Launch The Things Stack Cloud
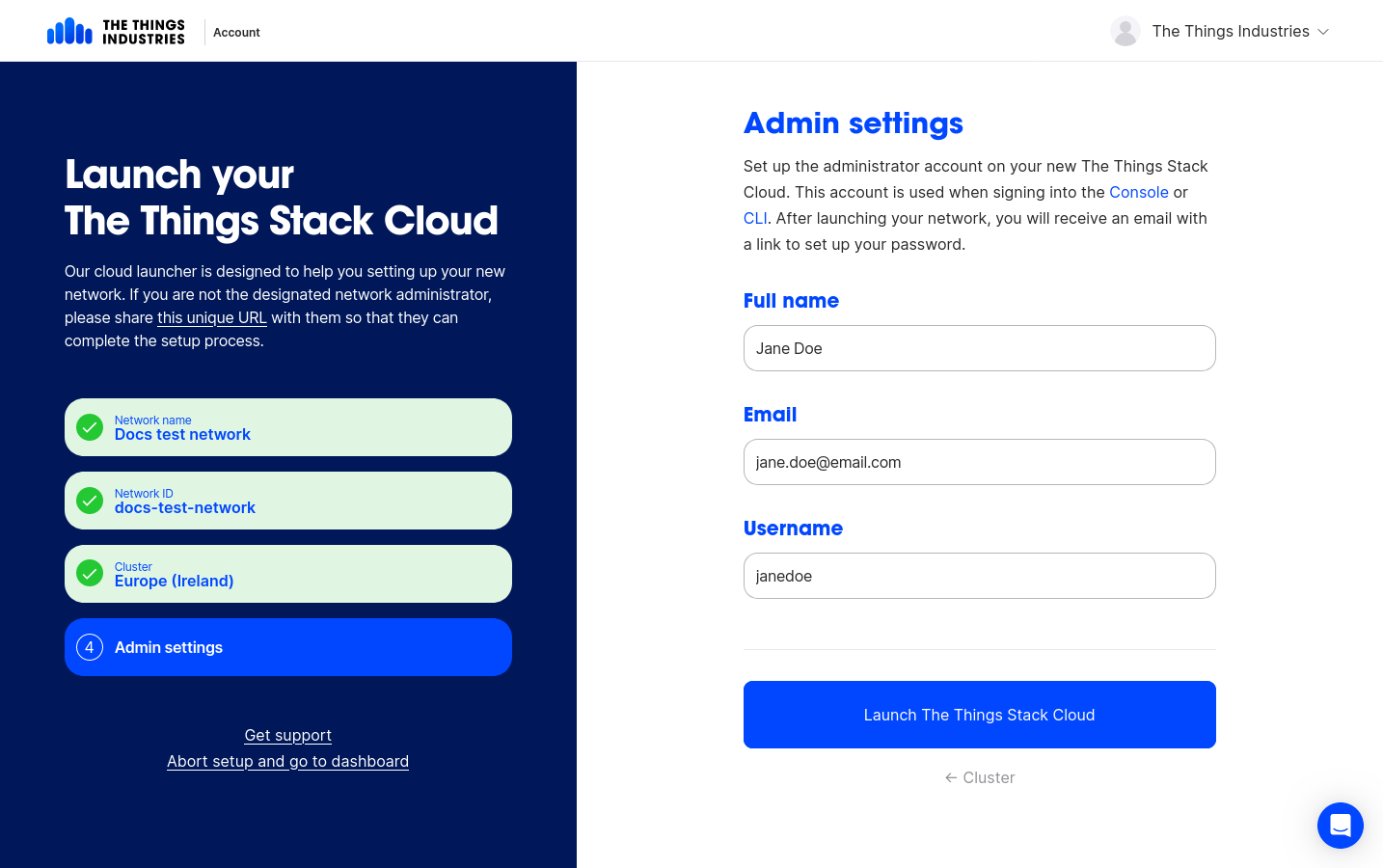The height and width of the screenshot is (868, 1383). [979, 715]
